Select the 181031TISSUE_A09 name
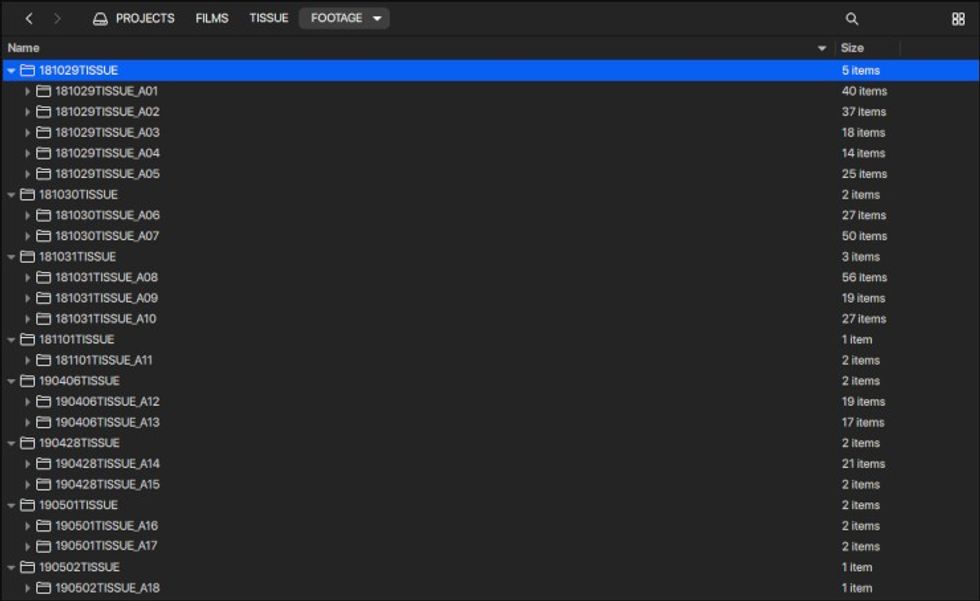Screen dimensions: 980x601 click(x=107, y=298)
